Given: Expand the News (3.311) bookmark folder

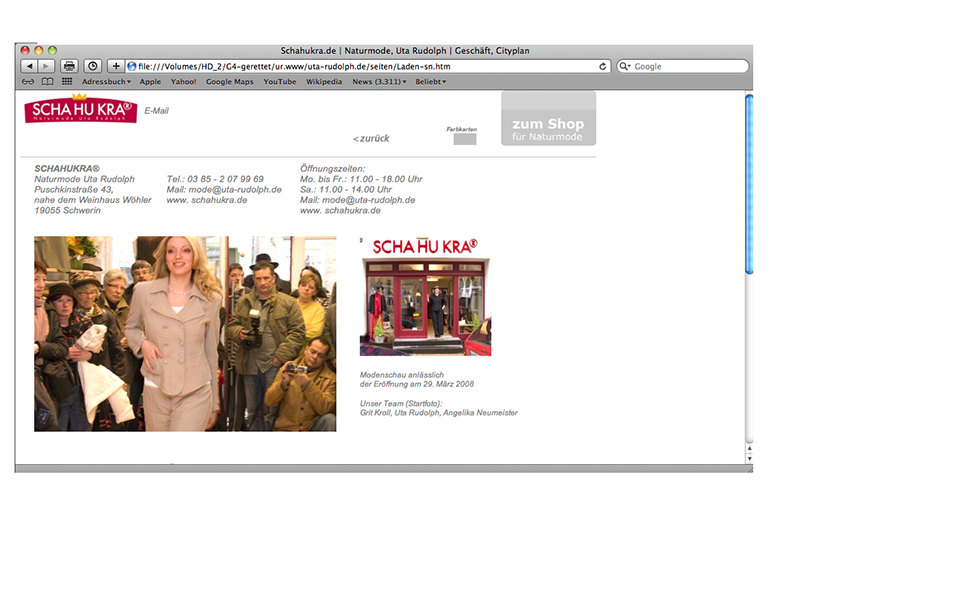Looking at the screenshot, I should point(379,82).
